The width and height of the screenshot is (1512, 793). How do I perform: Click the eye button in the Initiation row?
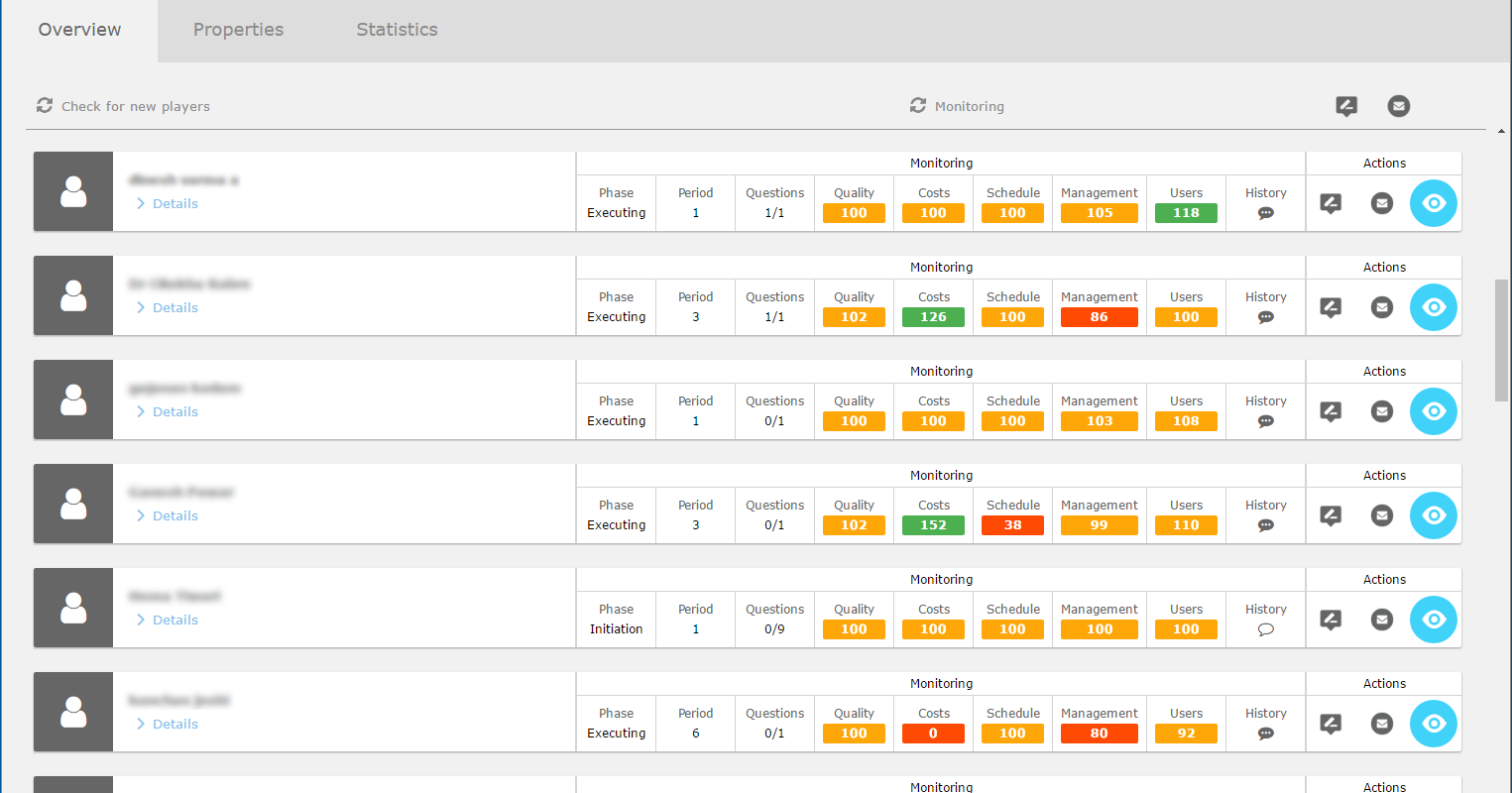coord(1434,620)
